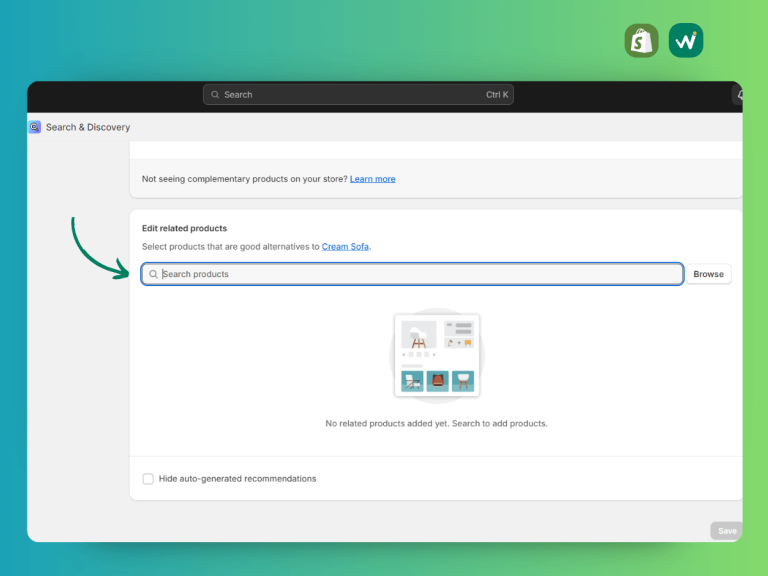Click the Browse button
This screenshot has height=576, width=768.
coord(708,274)
